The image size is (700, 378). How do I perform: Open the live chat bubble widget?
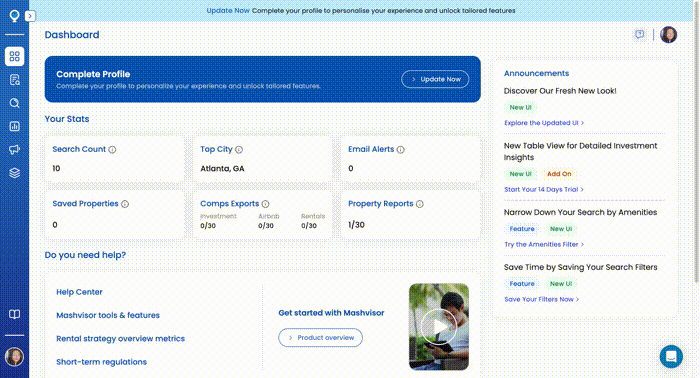[671, 356]
